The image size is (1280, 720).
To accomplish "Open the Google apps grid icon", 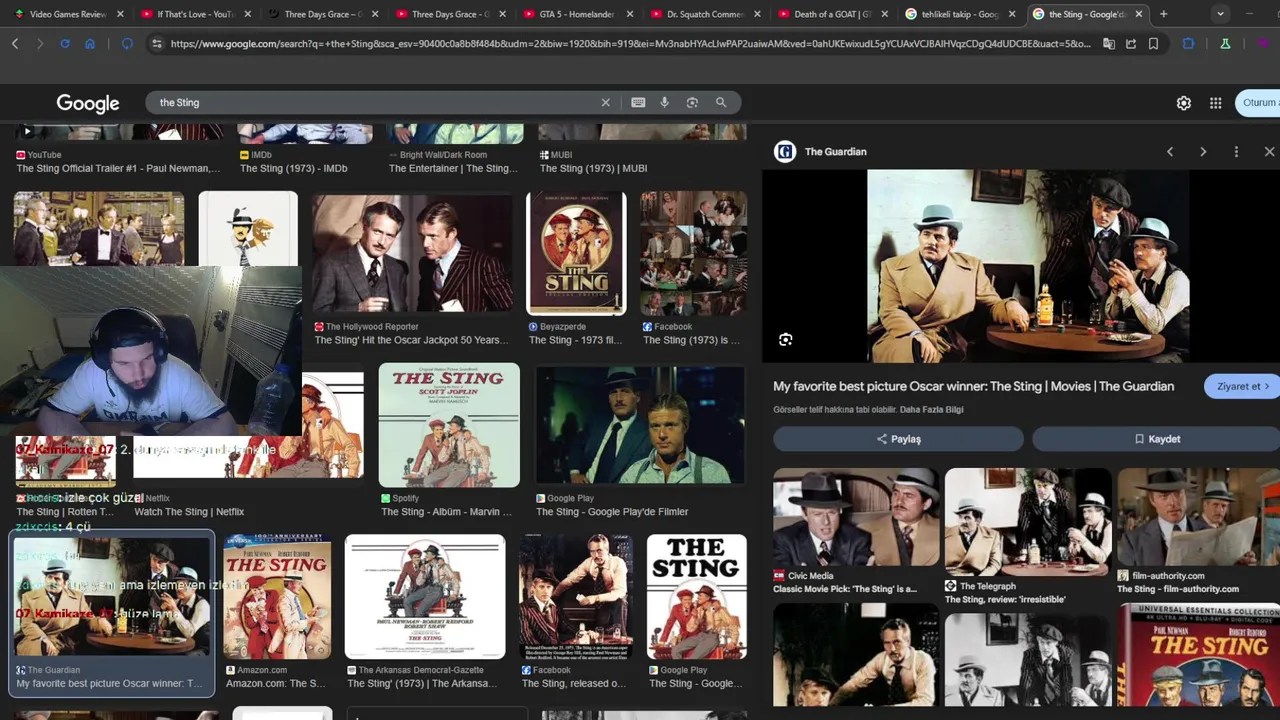I will [x=1215, y=103].
